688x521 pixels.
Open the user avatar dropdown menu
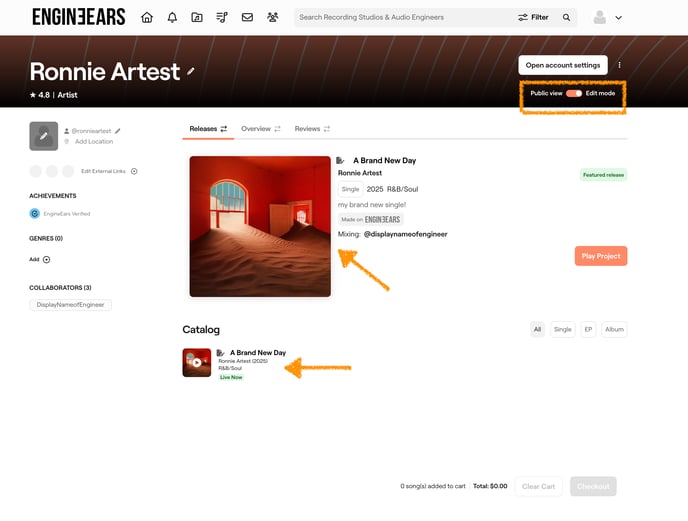(607, 17)
